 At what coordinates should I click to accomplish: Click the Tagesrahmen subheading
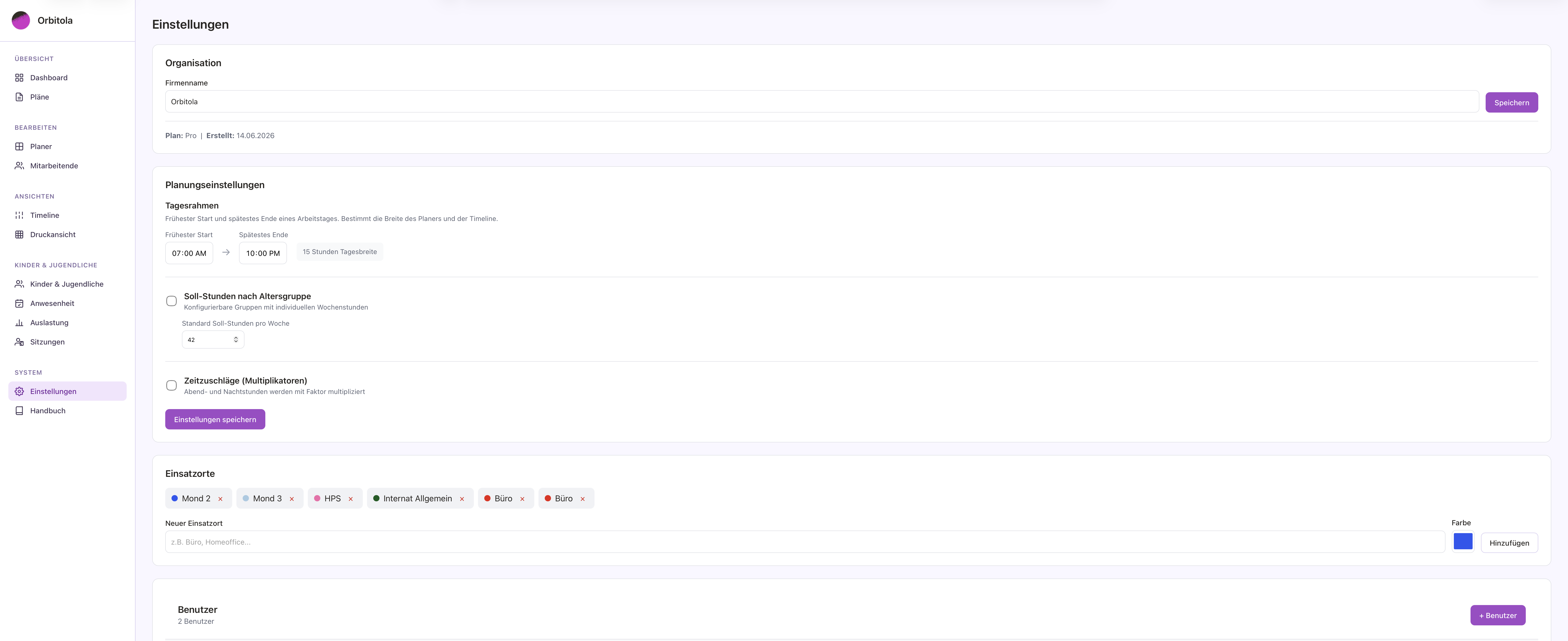point(192,206)
